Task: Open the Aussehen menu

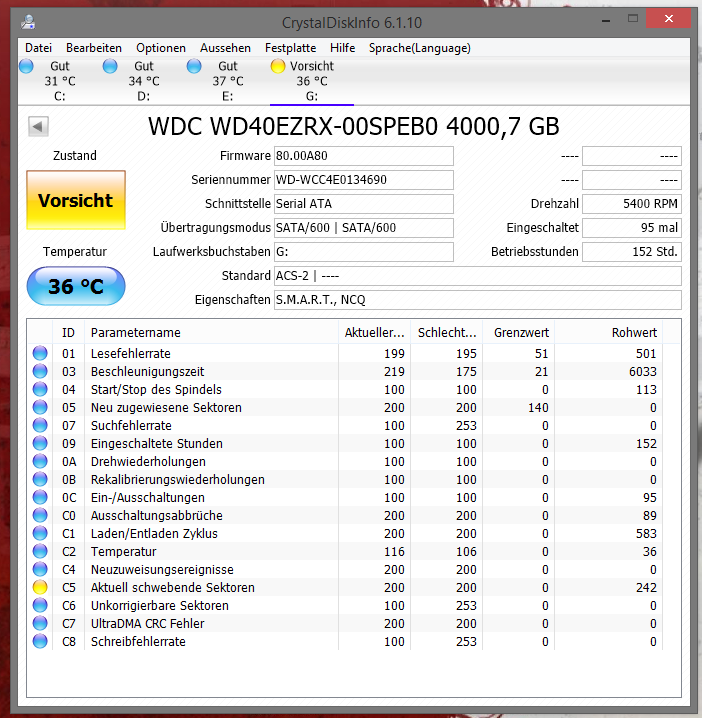Action: (x=225, y=48)
